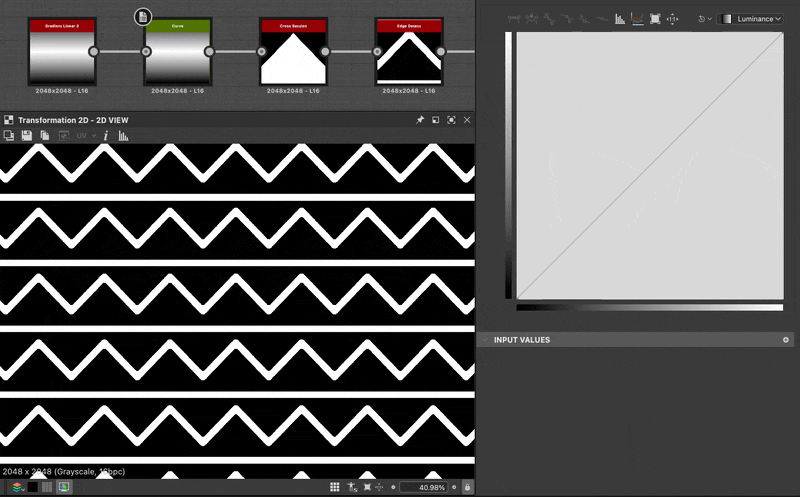The height and width of the screenshot is (497, 800).
Task: Copy the 2D view to clipboard
Action: point(45,136)
